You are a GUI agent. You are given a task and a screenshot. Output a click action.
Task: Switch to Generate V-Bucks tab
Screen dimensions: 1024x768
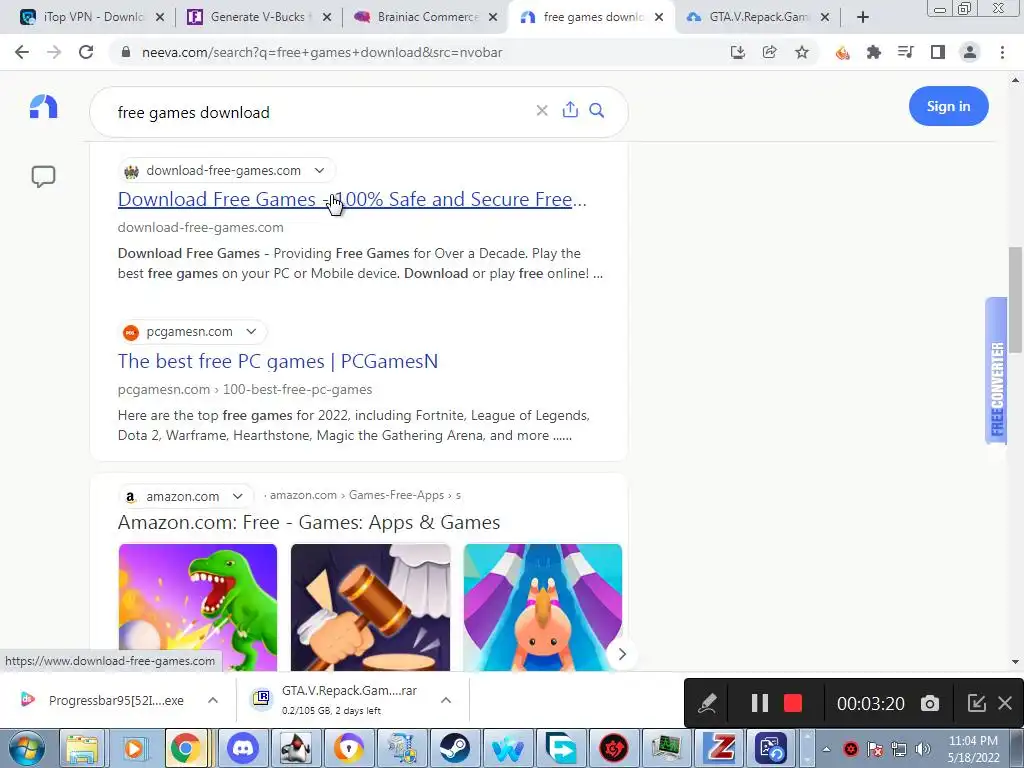tap(257, 17)
